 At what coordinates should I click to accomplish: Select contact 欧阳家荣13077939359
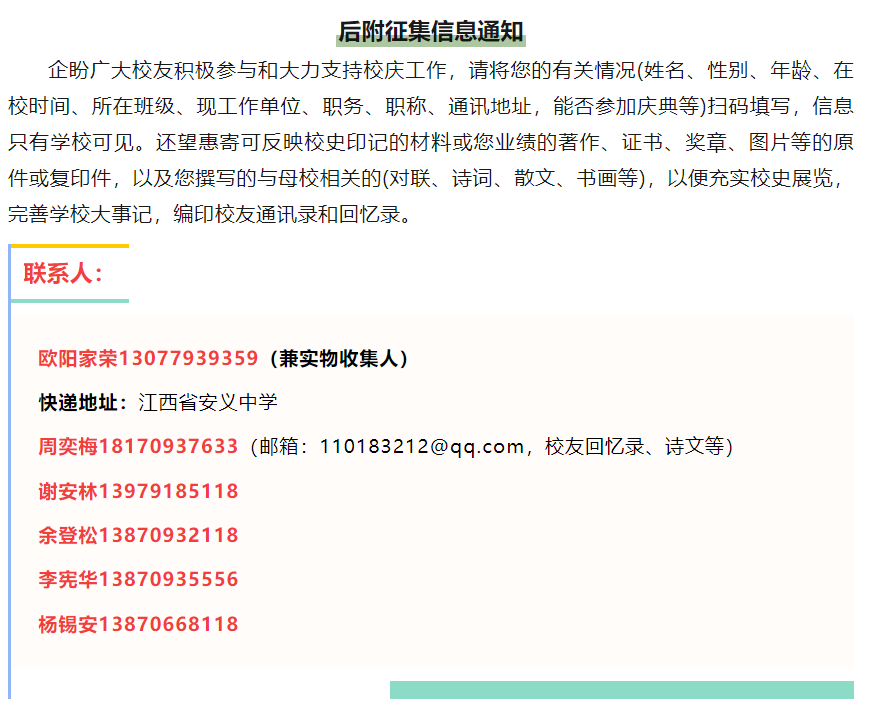148,358
